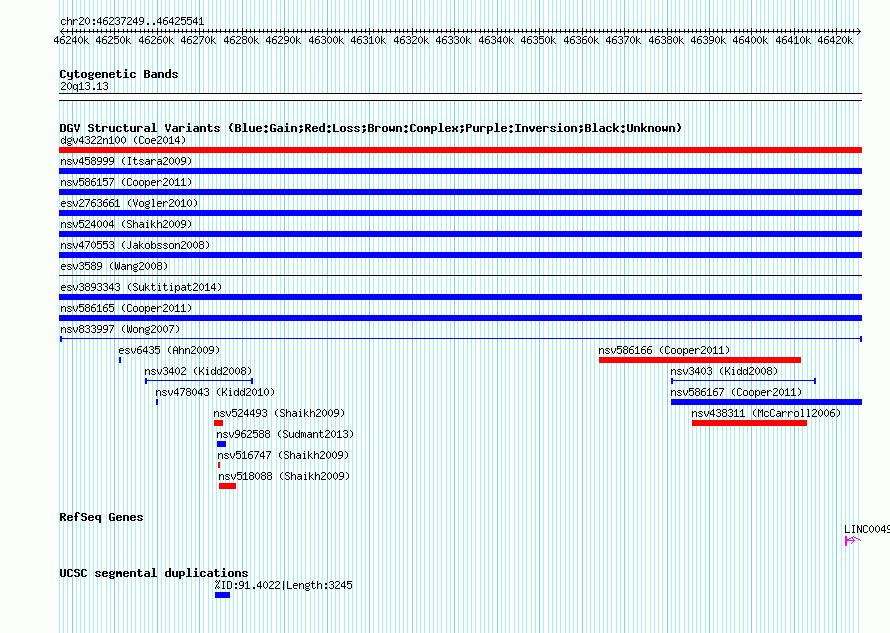Image resolution: width=890 pixels, height=633 pixels.
Task: Click the esv3893343 (Suktitipat2014) blue bar
Action: (x=460, y=297)
